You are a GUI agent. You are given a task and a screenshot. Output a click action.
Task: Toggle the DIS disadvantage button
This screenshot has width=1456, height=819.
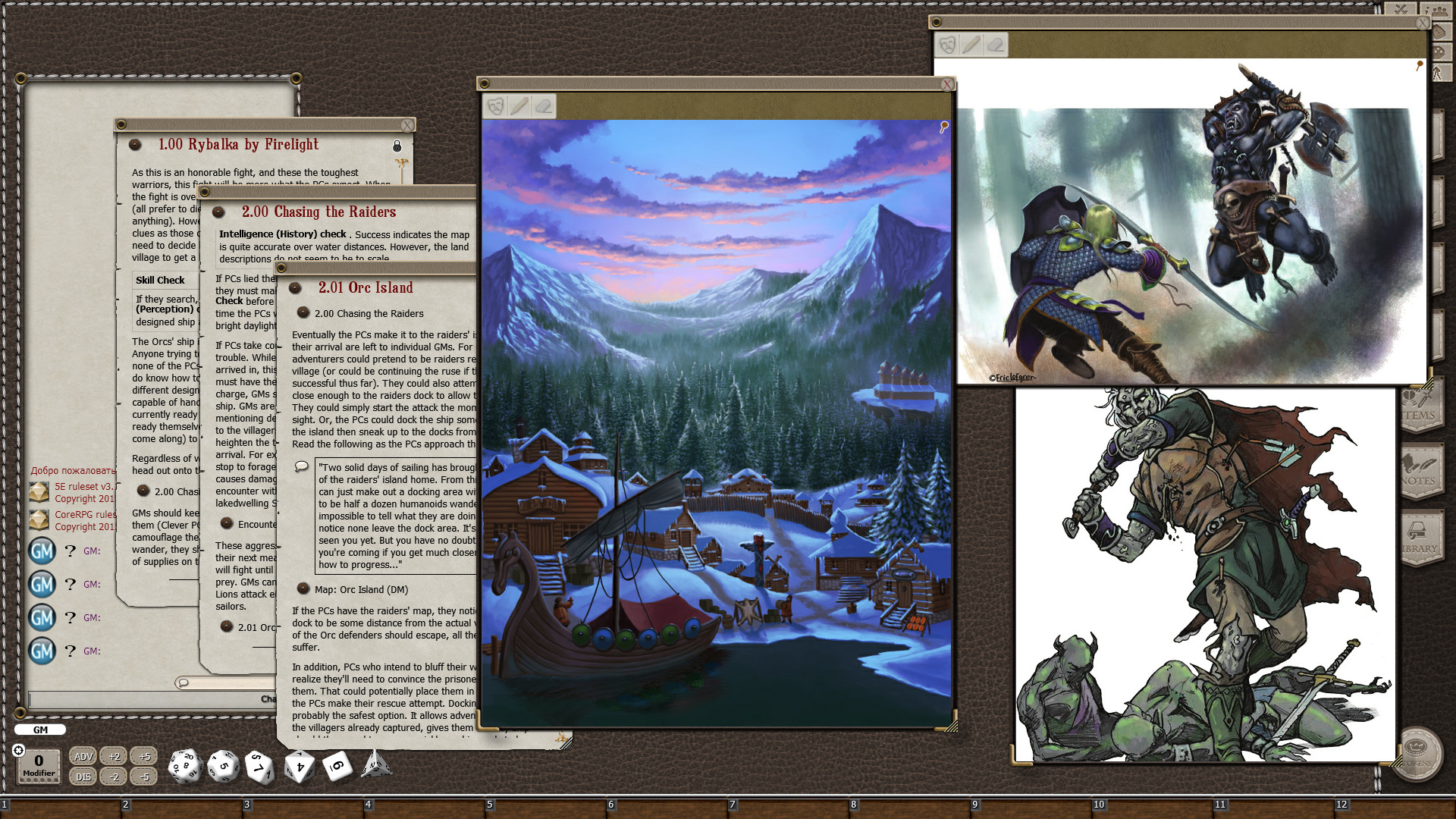coord(83,777)
